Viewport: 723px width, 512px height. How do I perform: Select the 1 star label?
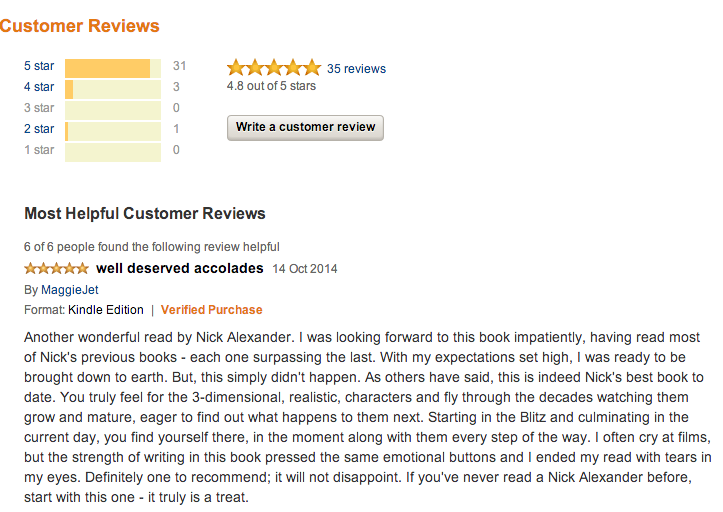point(39,150)
